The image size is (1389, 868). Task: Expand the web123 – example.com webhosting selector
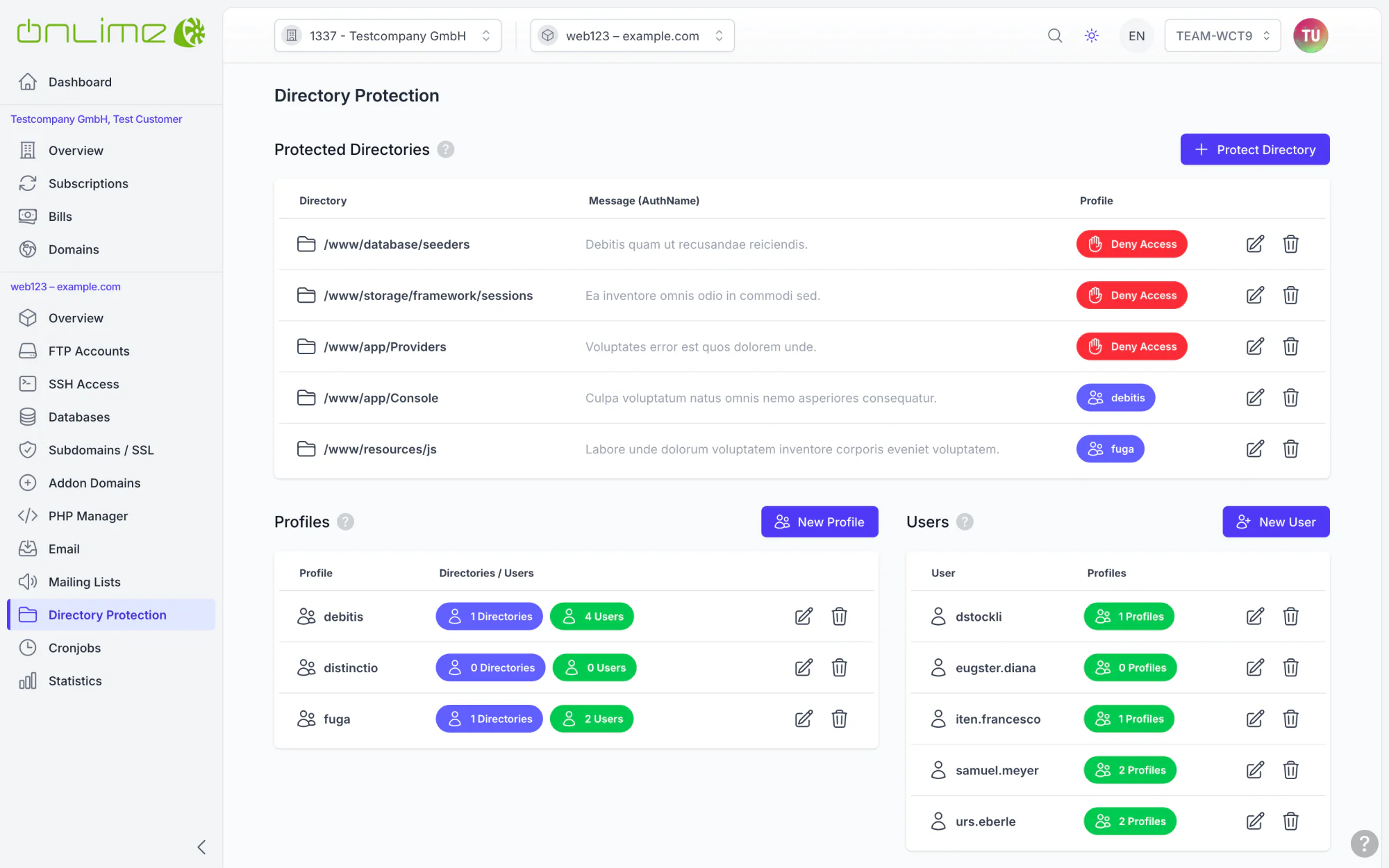click(x=632, y=35)
